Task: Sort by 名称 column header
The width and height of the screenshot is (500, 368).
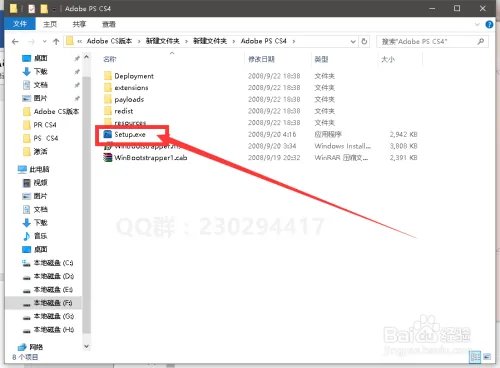Action: [109, 59]
